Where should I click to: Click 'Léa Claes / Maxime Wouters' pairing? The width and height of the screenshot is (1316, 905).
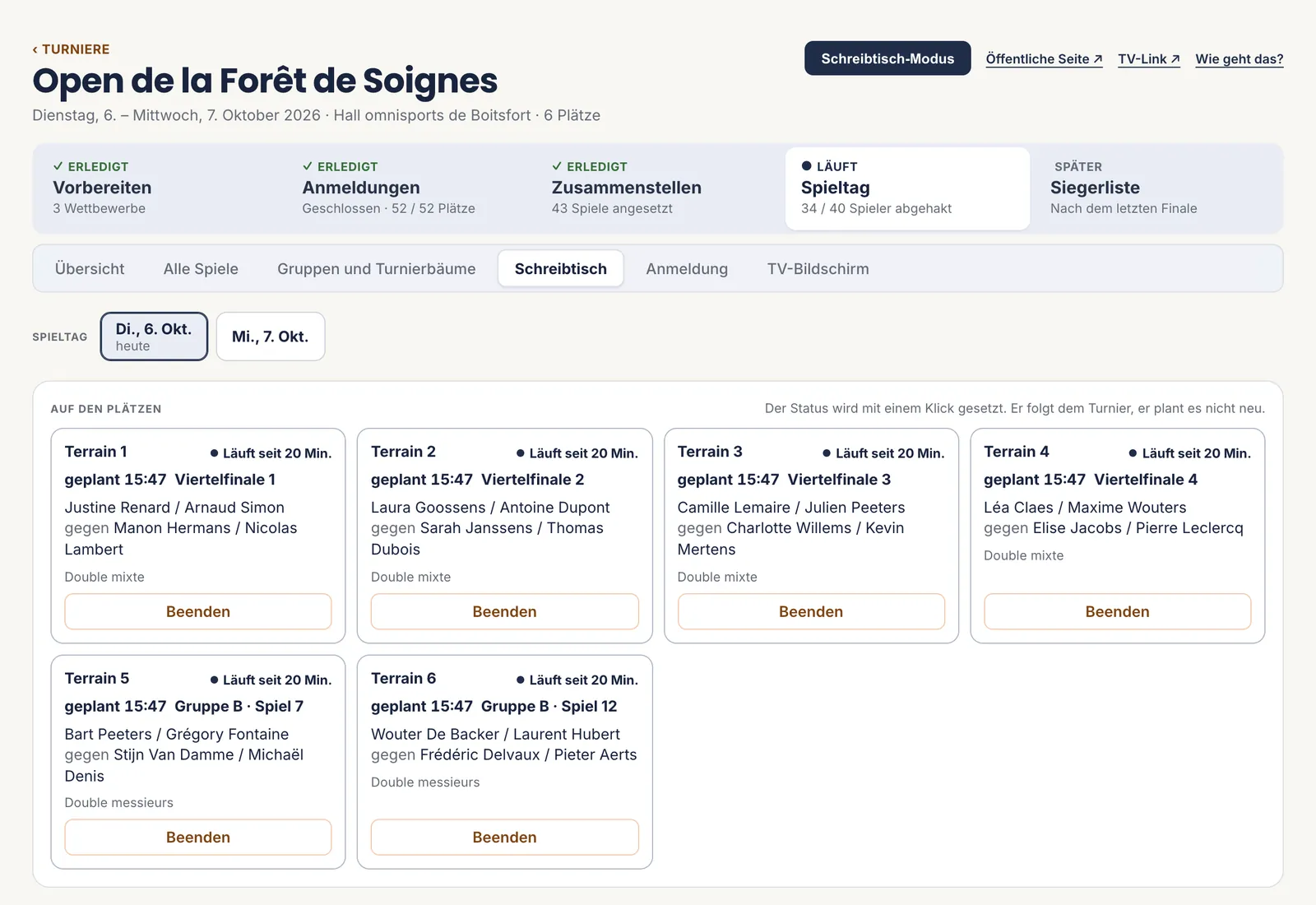1085,508
